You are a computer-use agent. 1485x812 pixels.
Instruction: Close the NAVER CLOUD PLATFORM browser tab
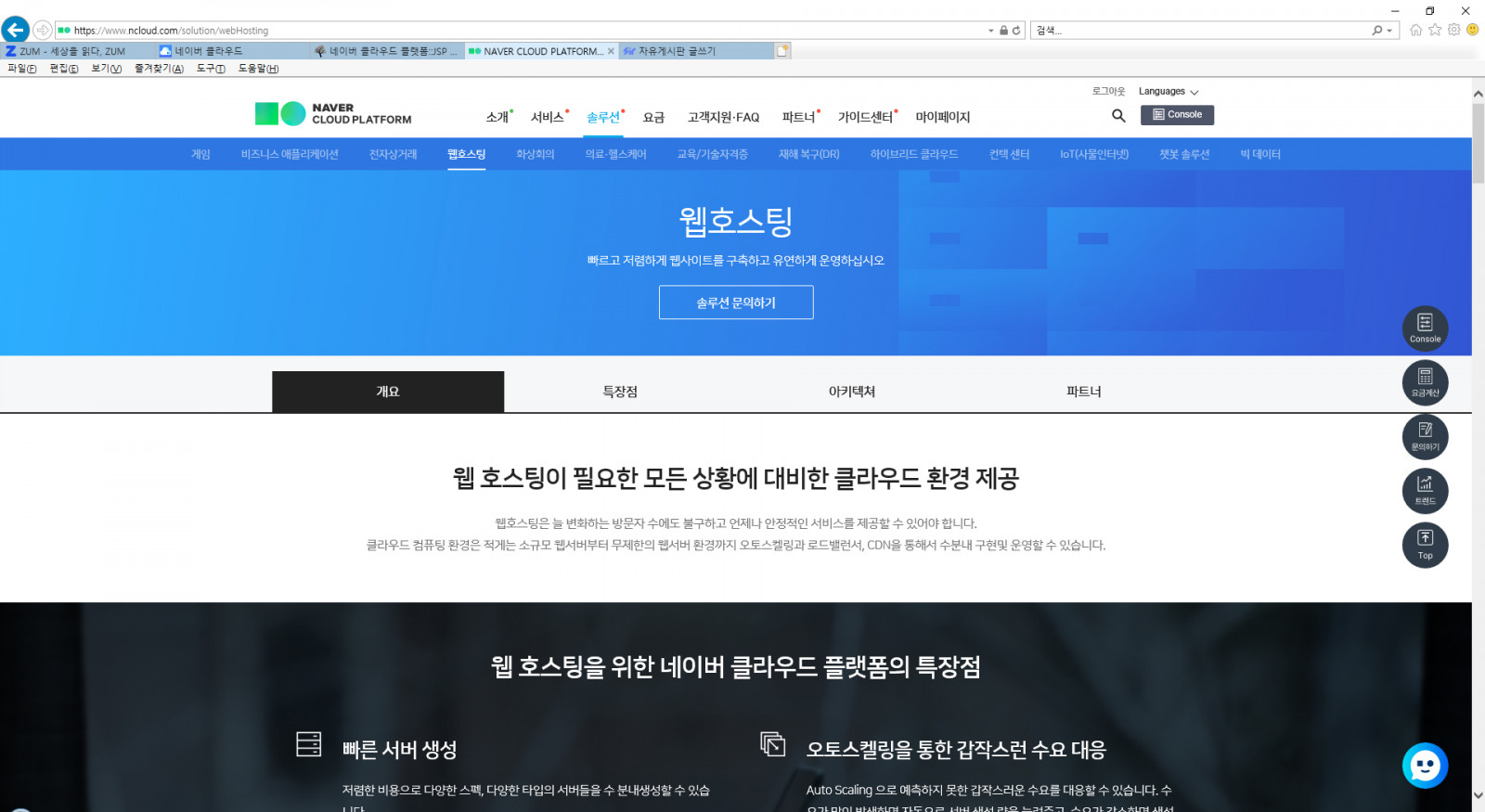[611, 51]
